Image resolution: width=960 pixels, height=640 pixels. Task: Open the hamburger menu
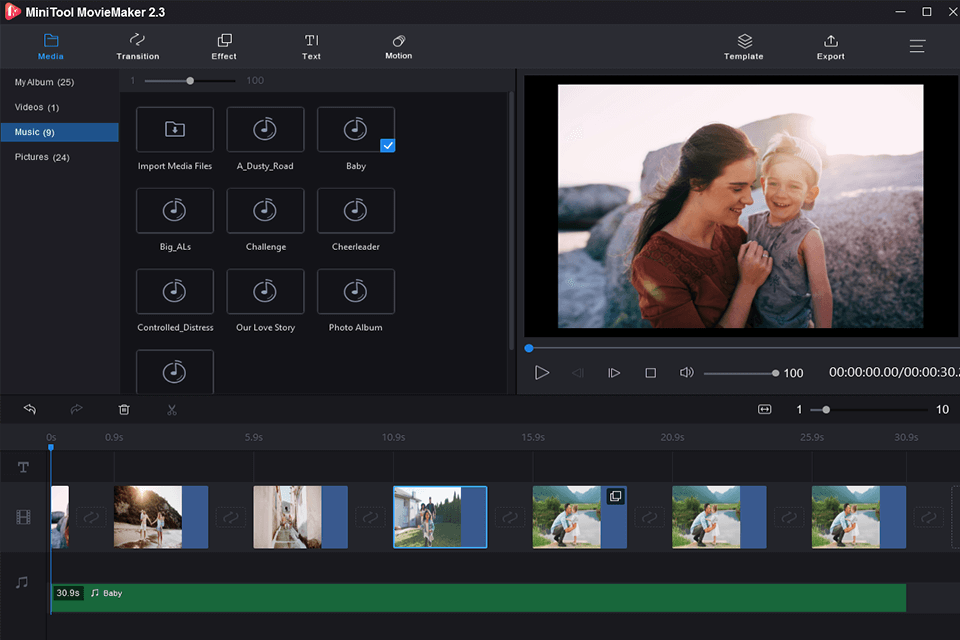pos(917,46)
